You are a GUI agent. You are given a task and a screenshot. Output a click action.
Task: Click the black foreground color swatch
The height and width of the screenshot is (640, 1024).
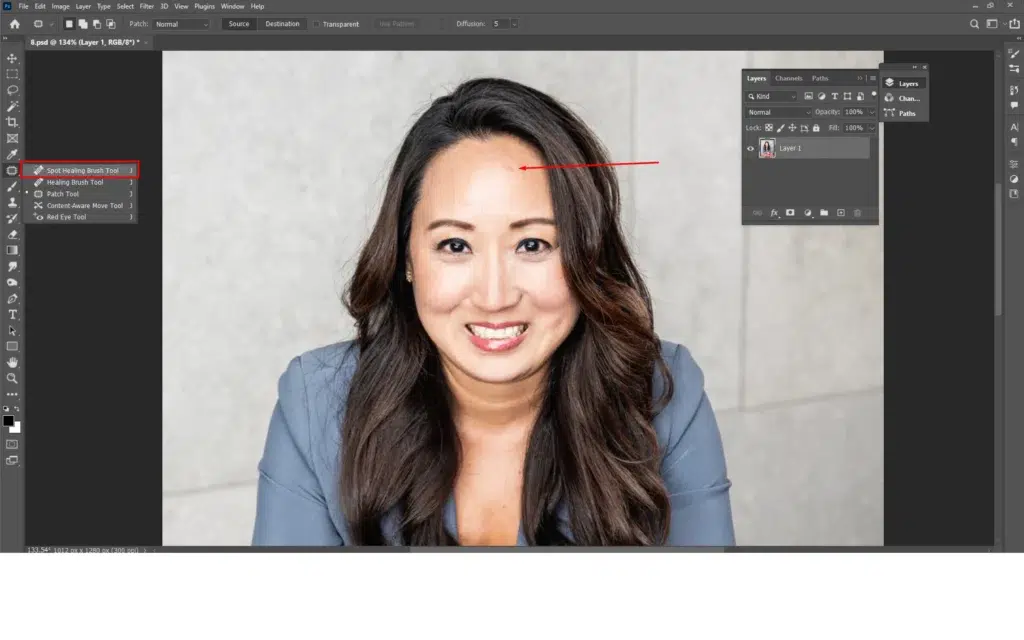pos(9,421)
